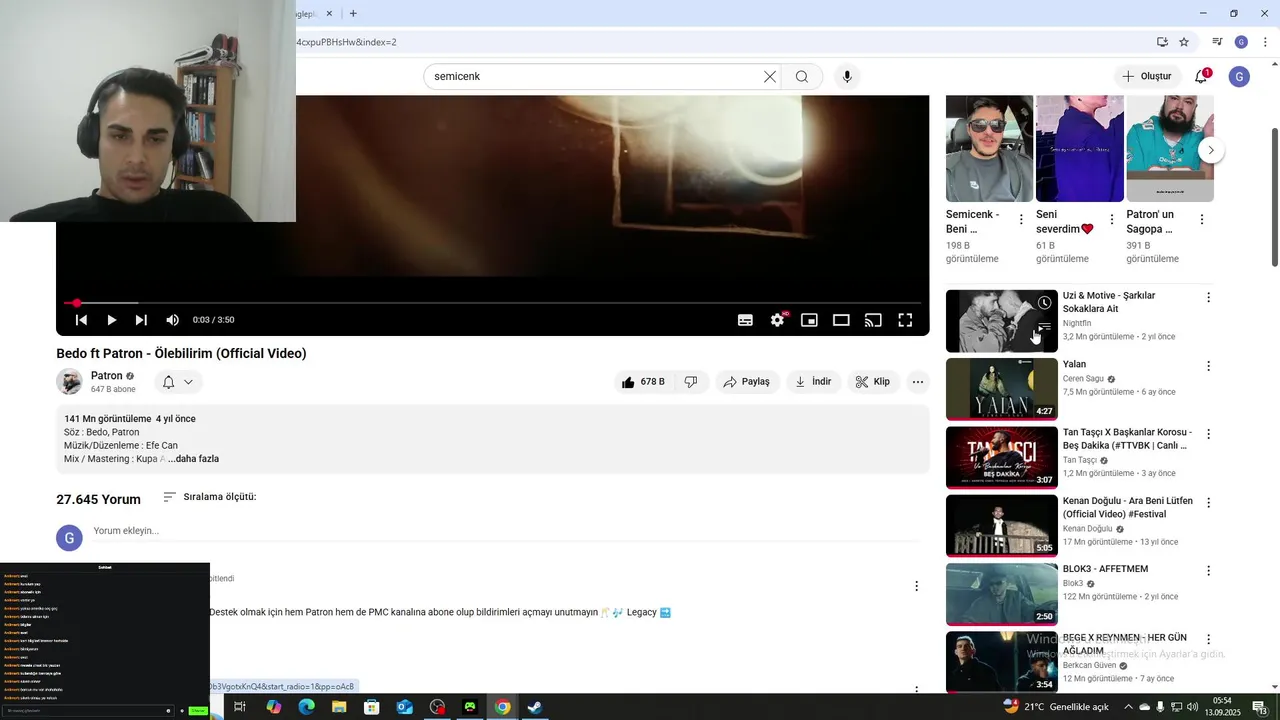
Task: Mute the video volume speaker icon
Action: pos(172,320)
